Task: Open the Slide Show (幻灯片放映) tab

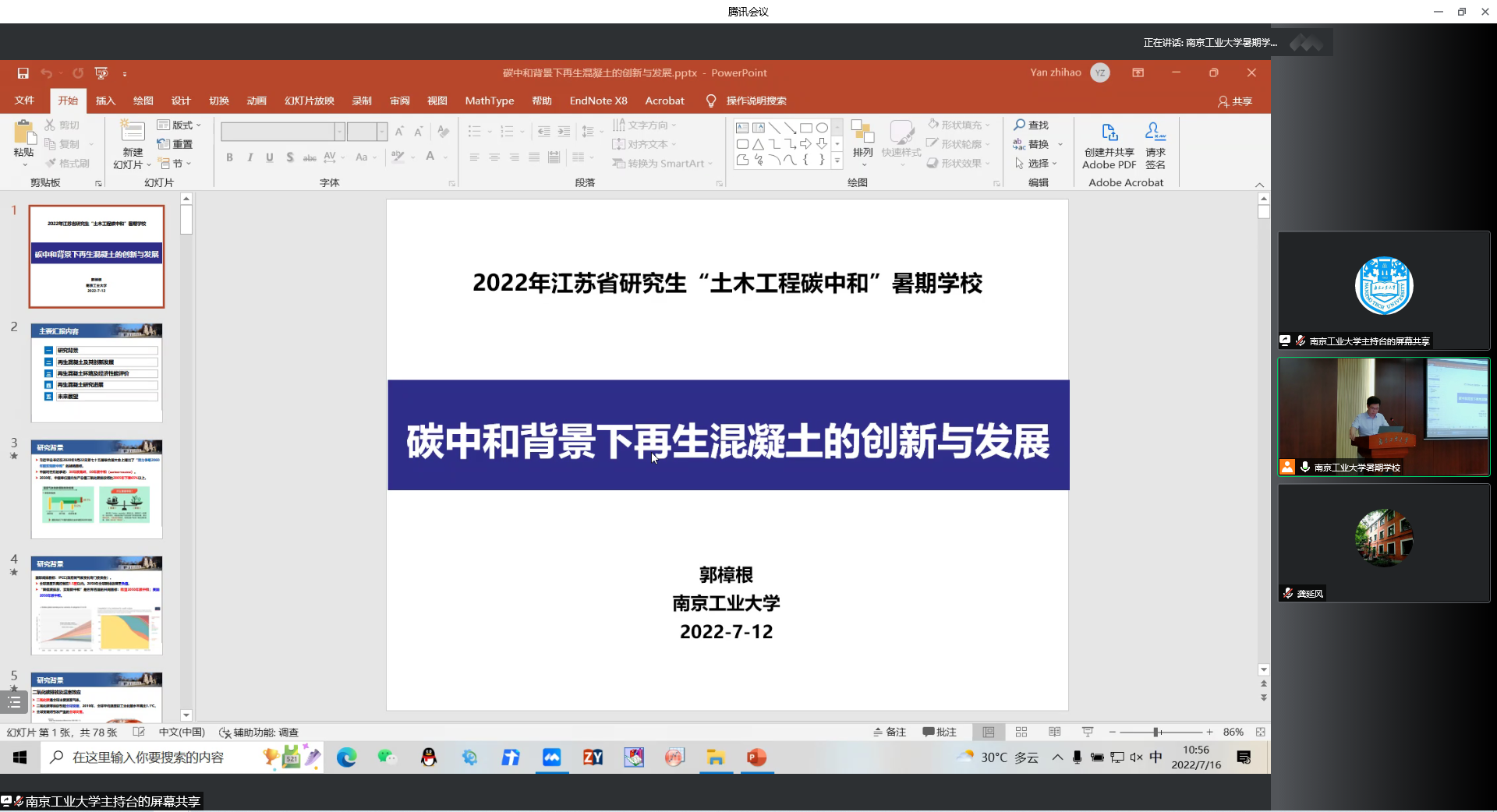Action: [309, 101]
